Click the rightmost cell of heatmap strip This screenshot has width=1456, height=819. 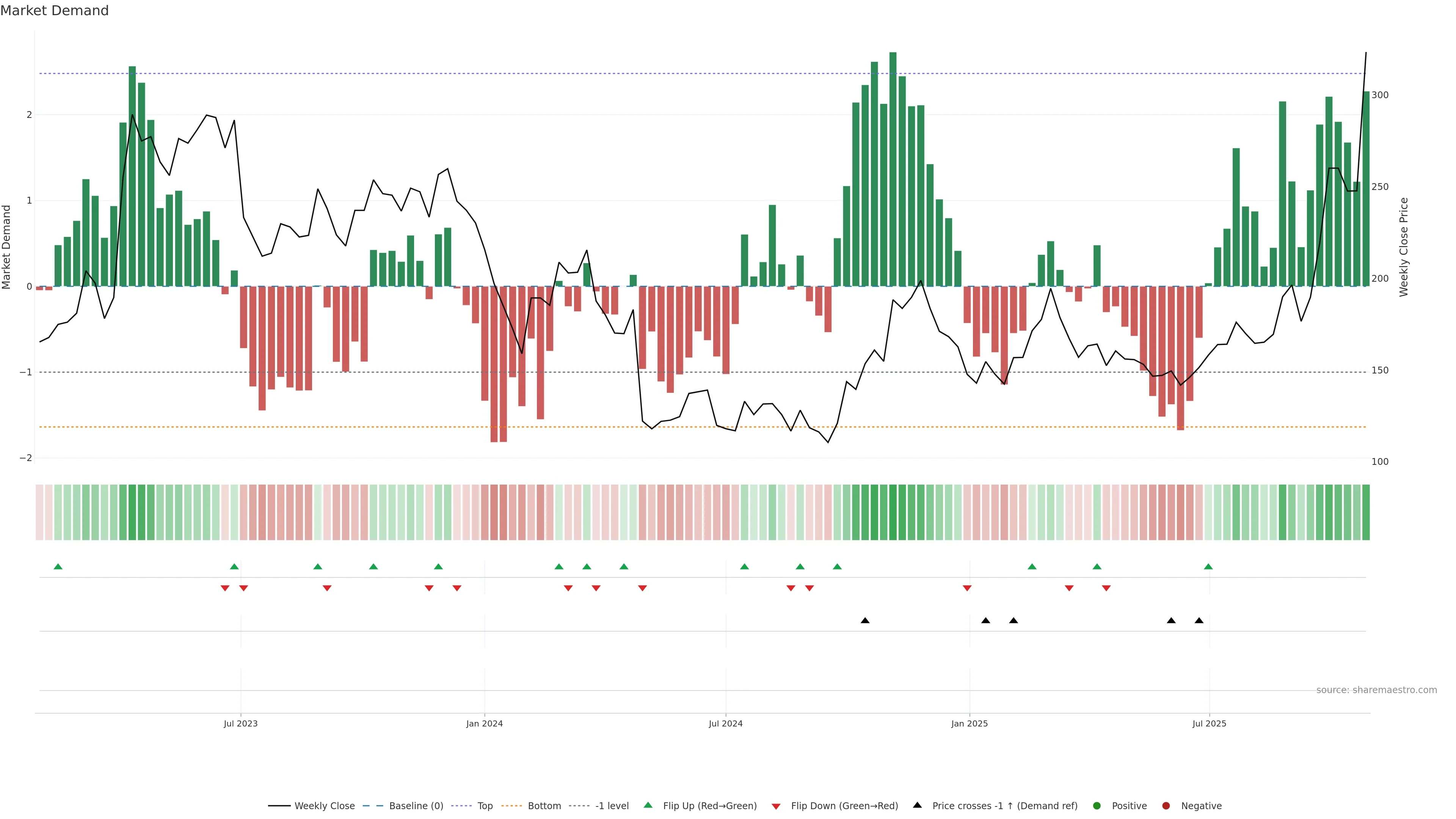pyautogui.click(x=1365, y=512)
